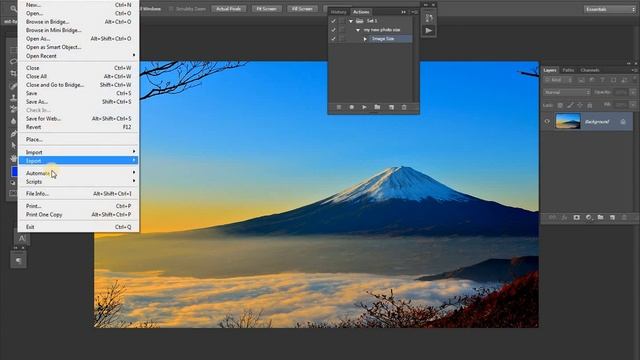This screenshot has width=640, height=360.
Task: Expand the Open Recent submenu
Action: [x=78, y=56]
